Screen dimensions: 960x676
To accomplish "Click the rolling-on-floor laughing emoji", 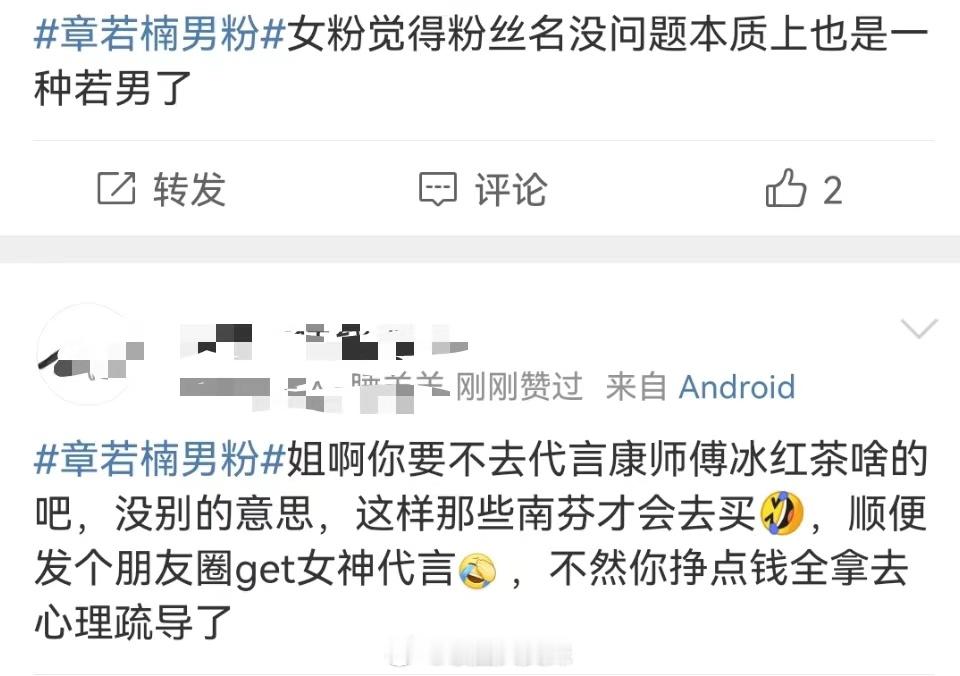I will tap(781, 513).
